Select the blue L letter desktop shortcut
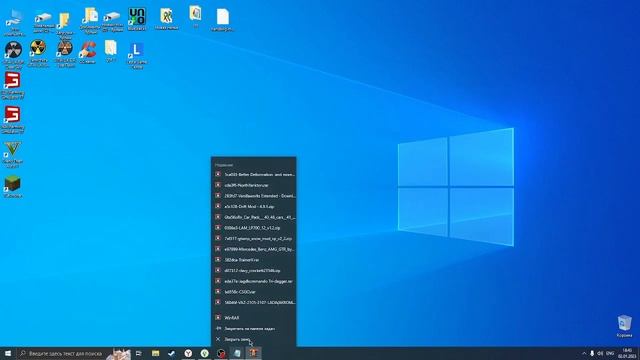This screenshot has width=640, height=360. pos(137,55)
